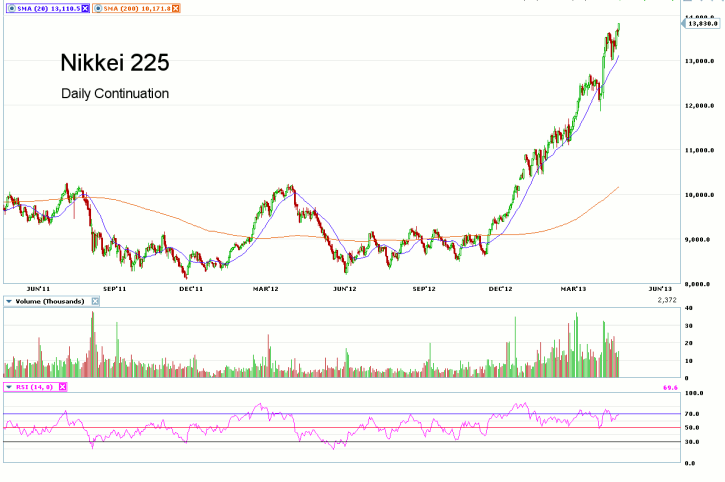Click the Daily Continuation subtitle
Image resolution: width=725 pixels, height=482 pixels.
click(x=115, y=94)
